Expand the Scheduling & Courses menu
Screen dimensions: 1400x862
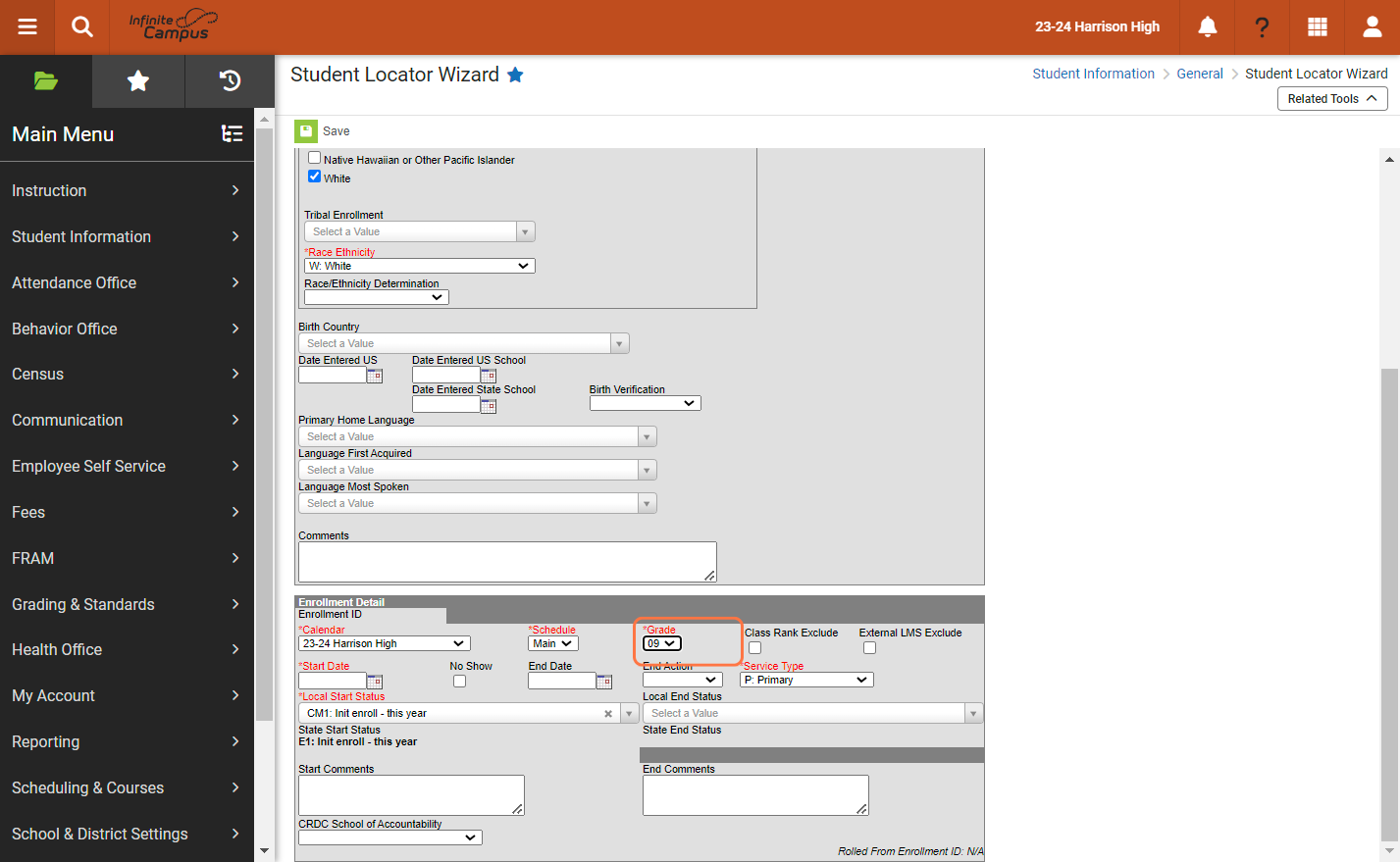click(127, 787)
